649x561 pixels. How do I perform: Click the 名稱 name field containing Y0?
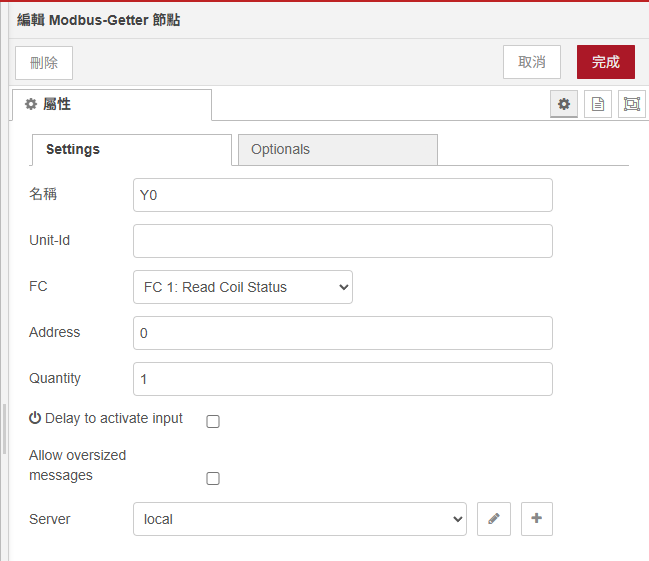point(342,195)
